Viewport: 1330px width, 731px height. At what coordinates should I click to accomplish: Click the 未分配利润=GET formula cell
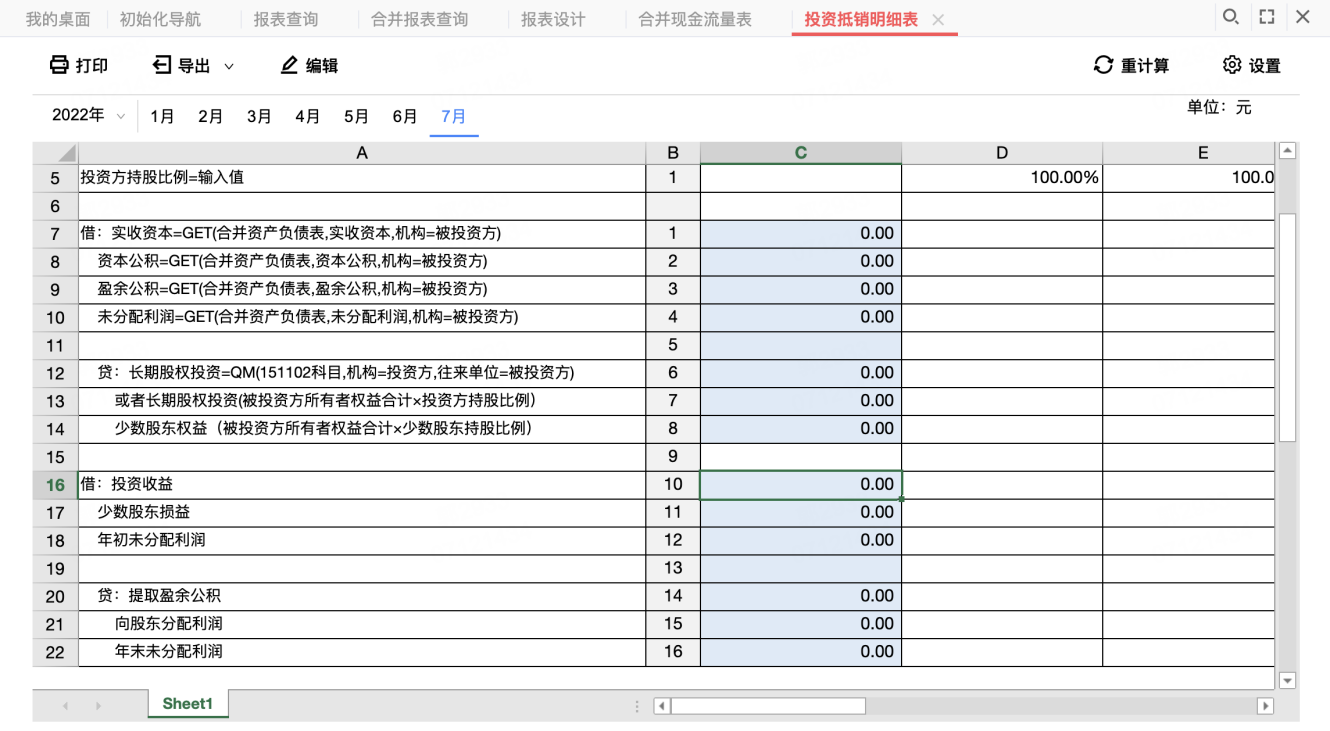click(362, 318)
